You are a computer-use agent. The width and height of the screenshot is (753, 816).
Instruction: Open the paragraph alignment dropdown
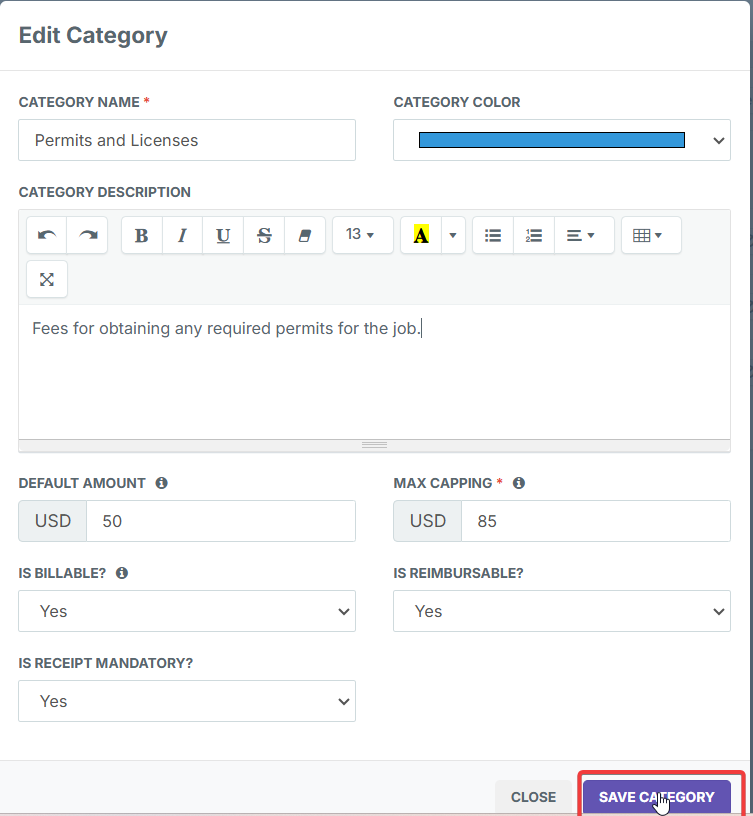[x=581, y=235]
